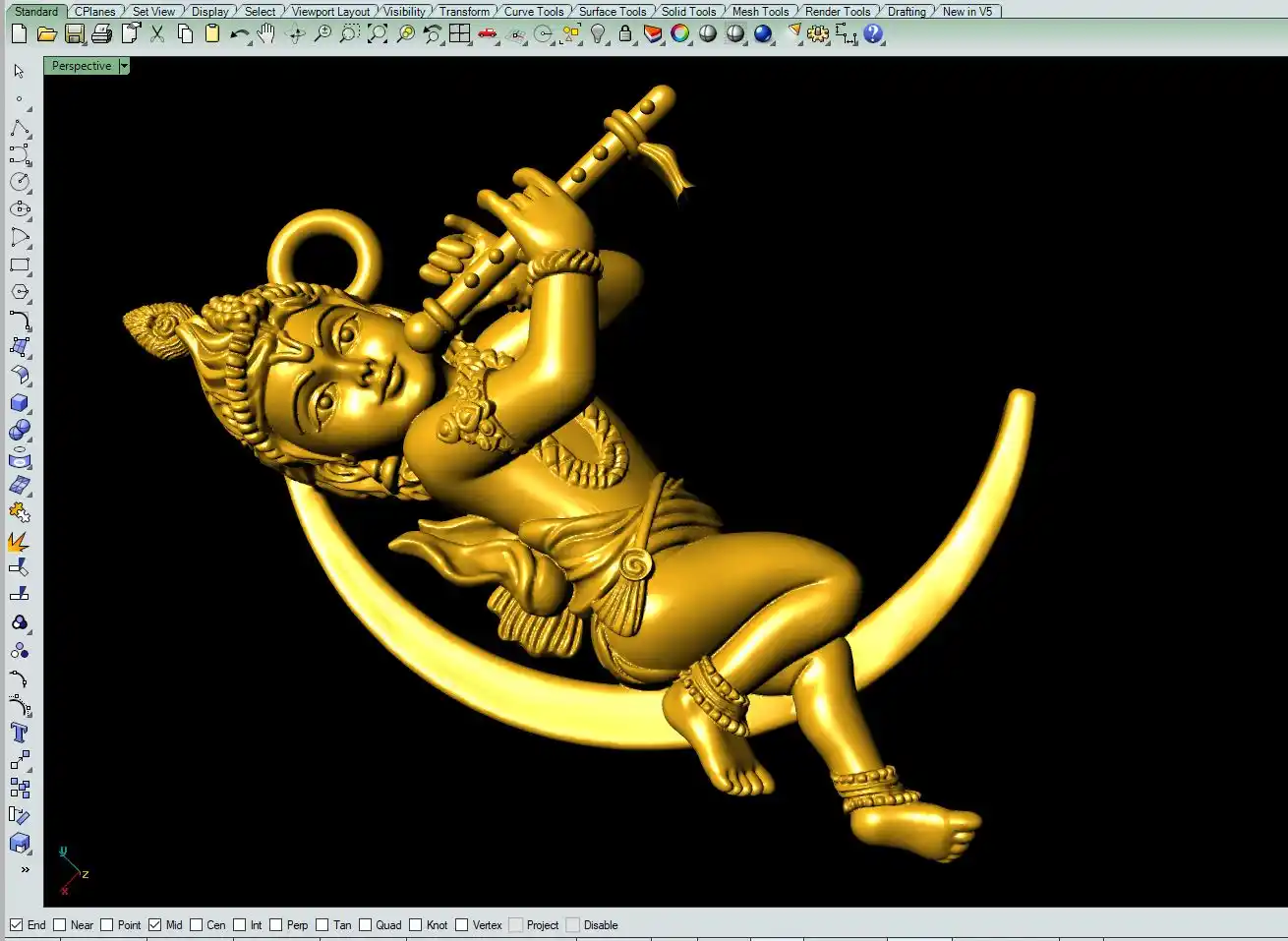
Task: Click the Undo arrow icon
Action: (x=239, y=34)
